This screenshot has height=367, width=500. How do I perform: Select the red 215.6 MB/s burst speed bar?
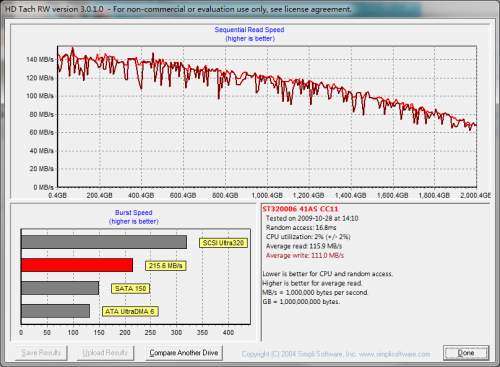point(77,265)
